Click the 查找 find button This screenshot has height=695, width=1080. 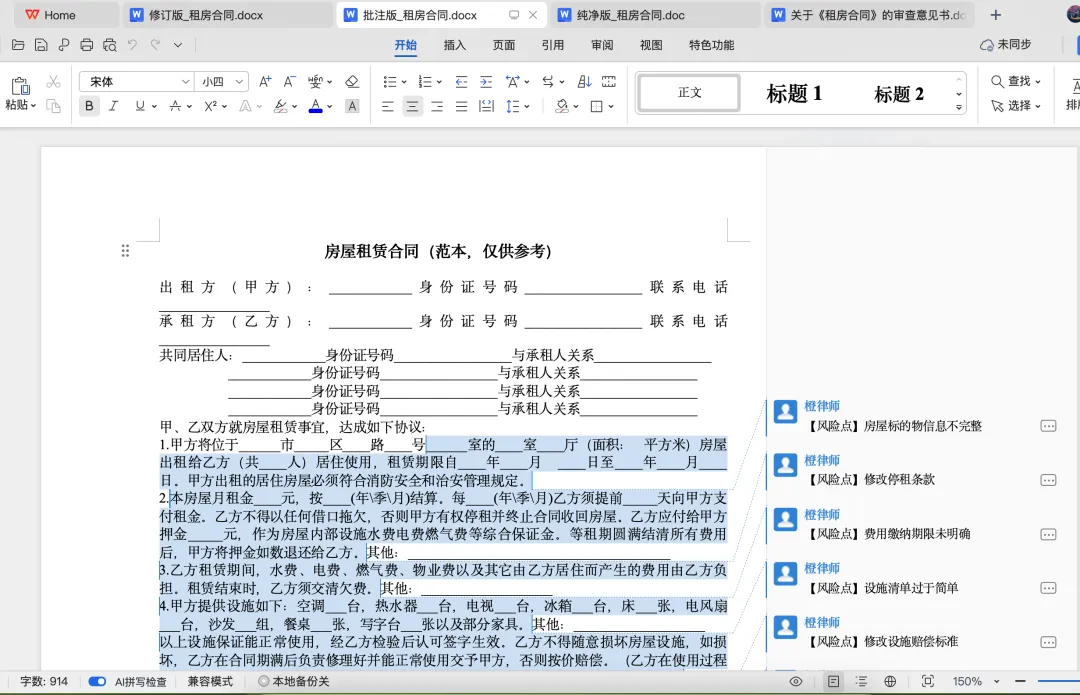tap(1016, 81)
